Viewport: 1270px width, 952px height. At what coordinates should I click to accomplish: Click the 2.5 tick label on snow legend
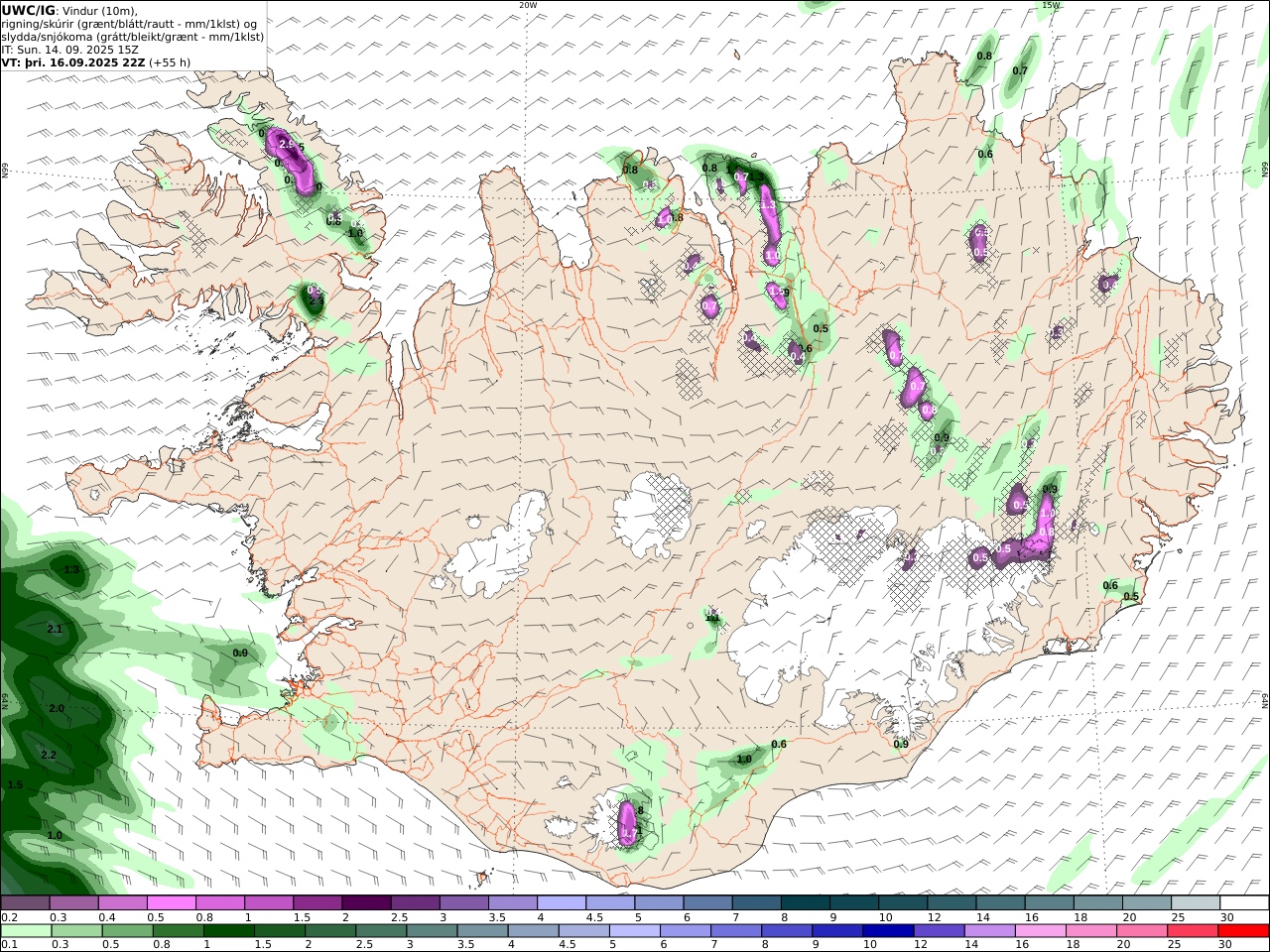pos(399,917)
